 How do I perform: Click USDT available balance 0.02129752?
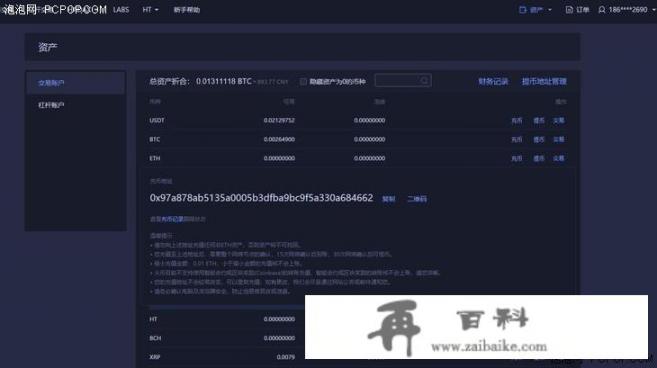tap(279, 120)
